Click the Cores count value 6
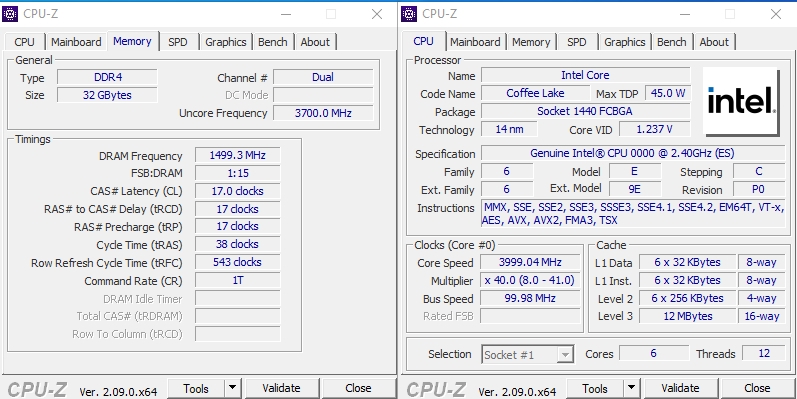Screen dimensions: 797x399 [654, 353]
